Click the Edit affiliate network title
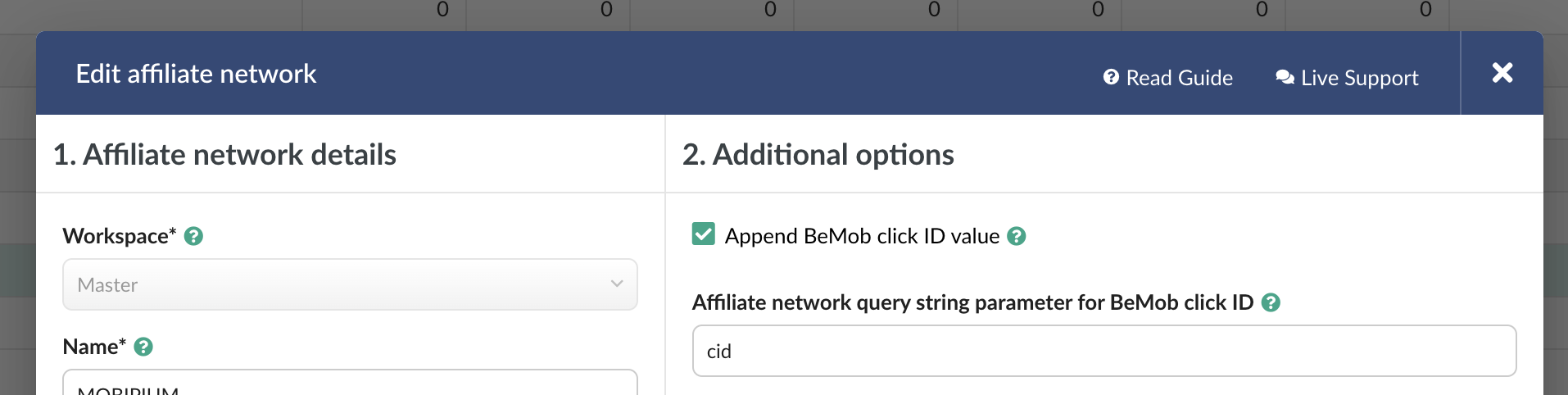The height and width of the screenshot is (395, 1568). 196,74
